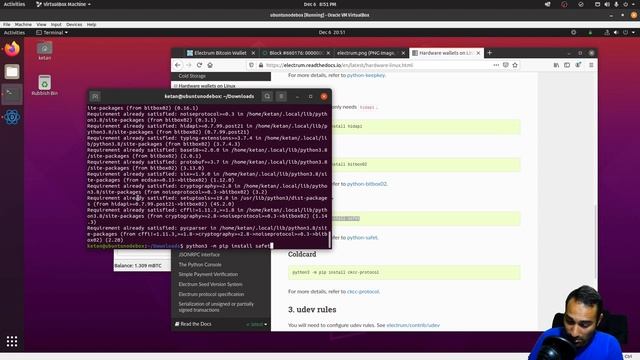Viewport: 640px width, 360px height.
Task: Open VirtualBox Help menu
Action: point(91,24)
